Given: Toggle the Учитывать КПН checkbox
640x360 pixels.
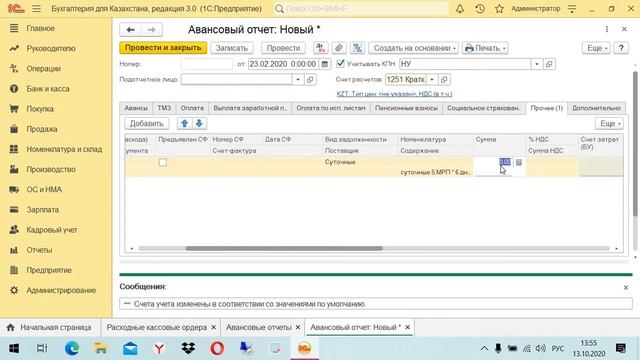Looking at the screenshot, I should click(340, 64).
